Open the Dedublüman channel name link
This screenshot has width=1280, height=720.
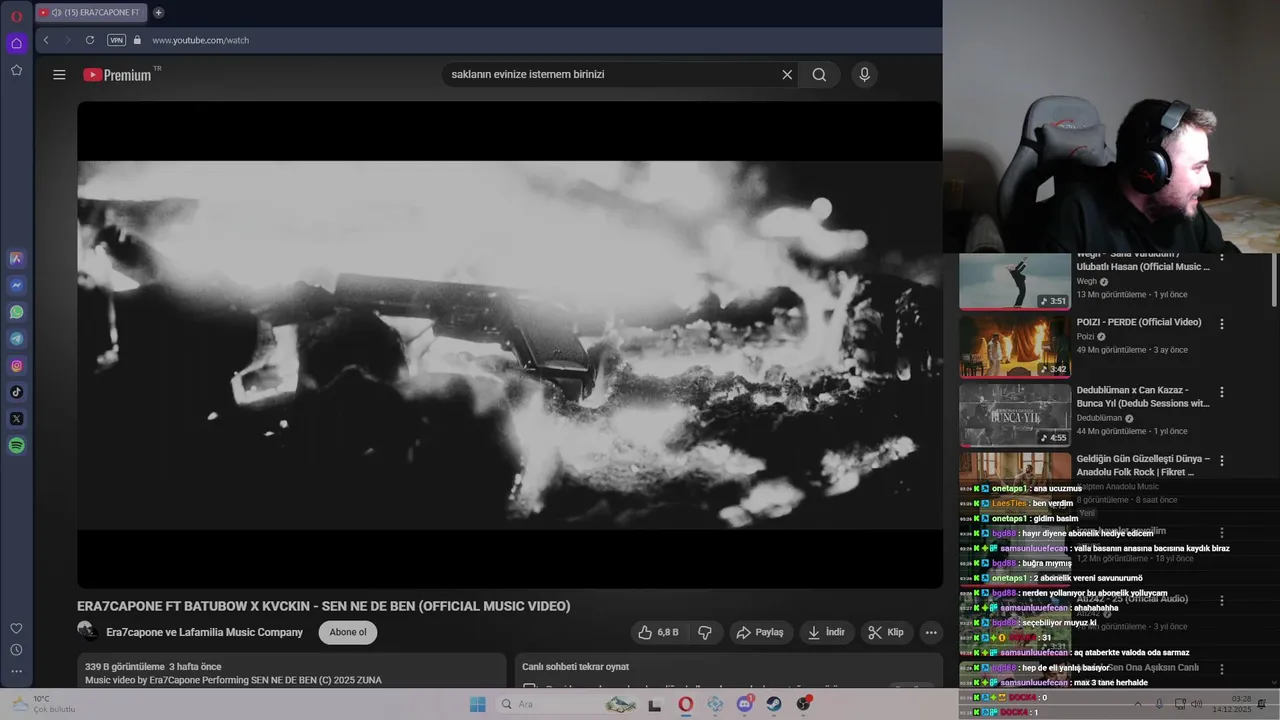1099,418
